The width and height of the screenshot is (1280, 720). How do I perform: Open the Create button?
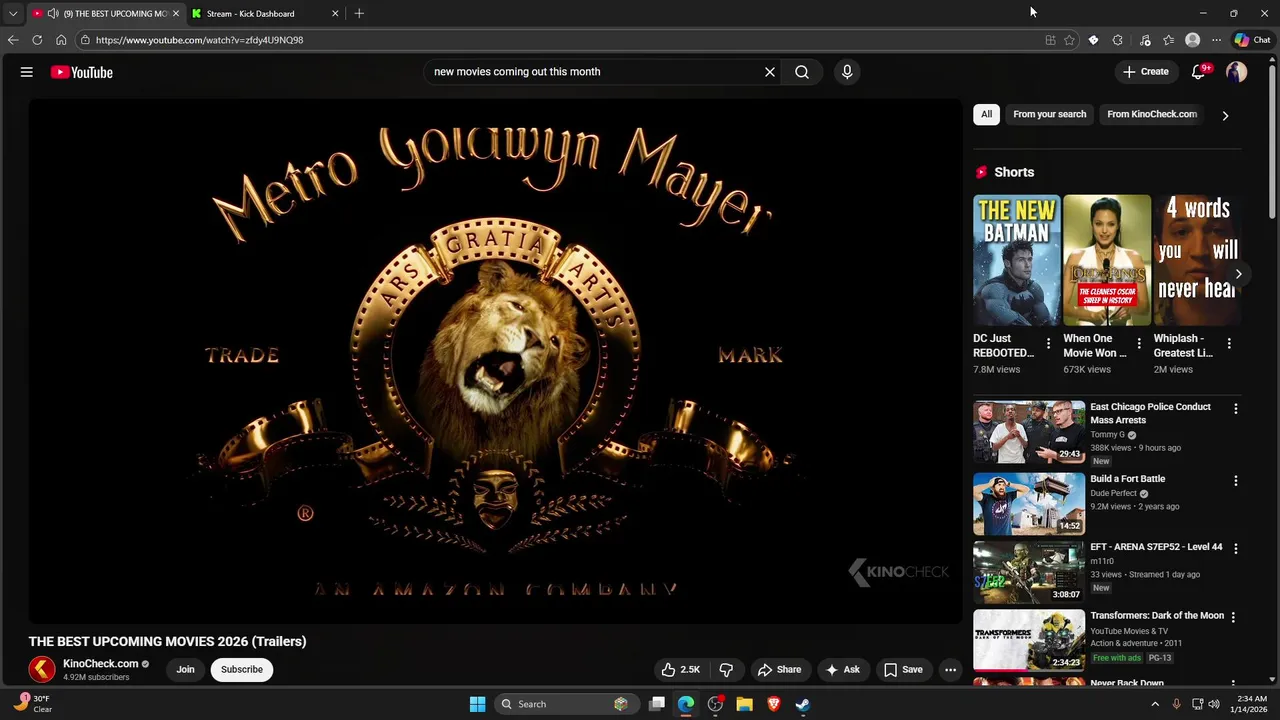(1145, 72)
